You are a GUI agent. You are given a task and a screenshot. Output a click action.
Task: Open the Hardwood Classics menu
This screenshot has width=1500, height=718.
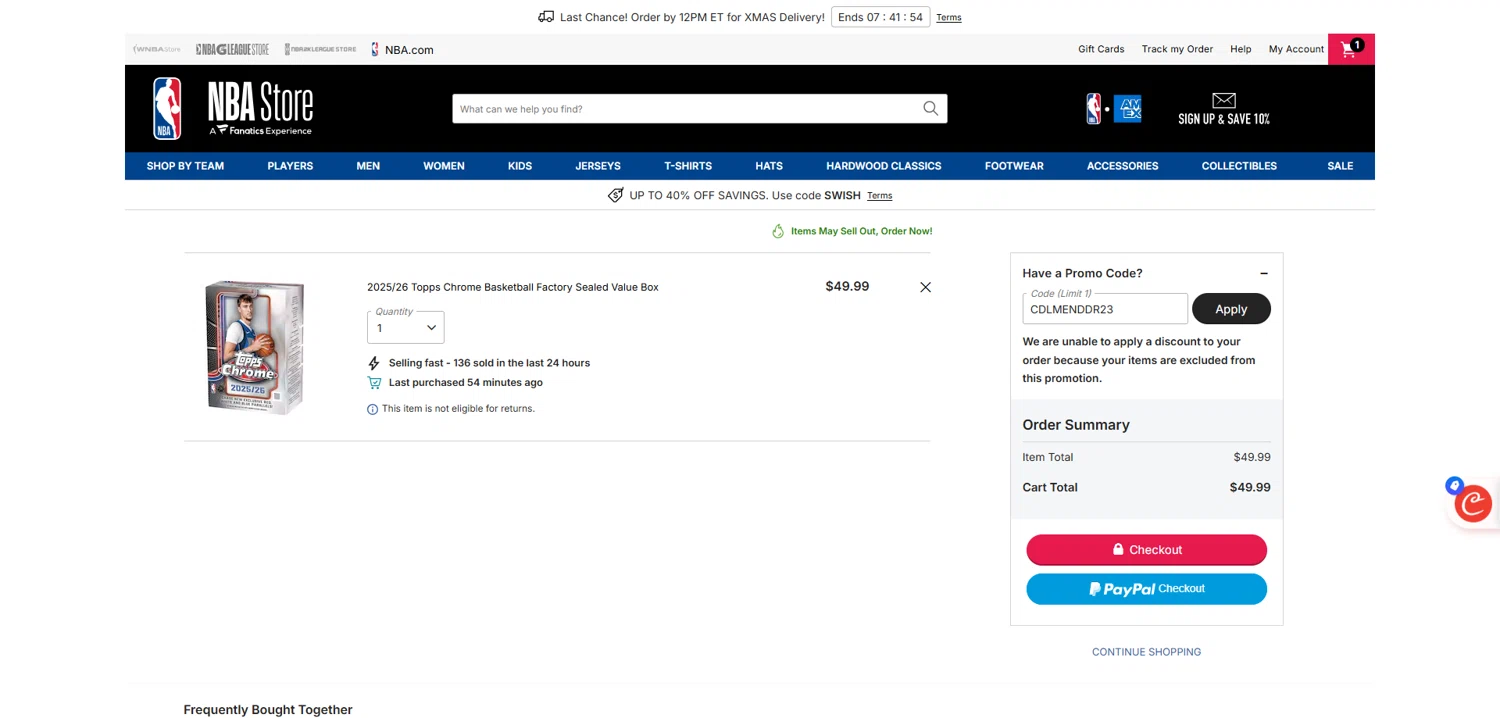point(884,166)
